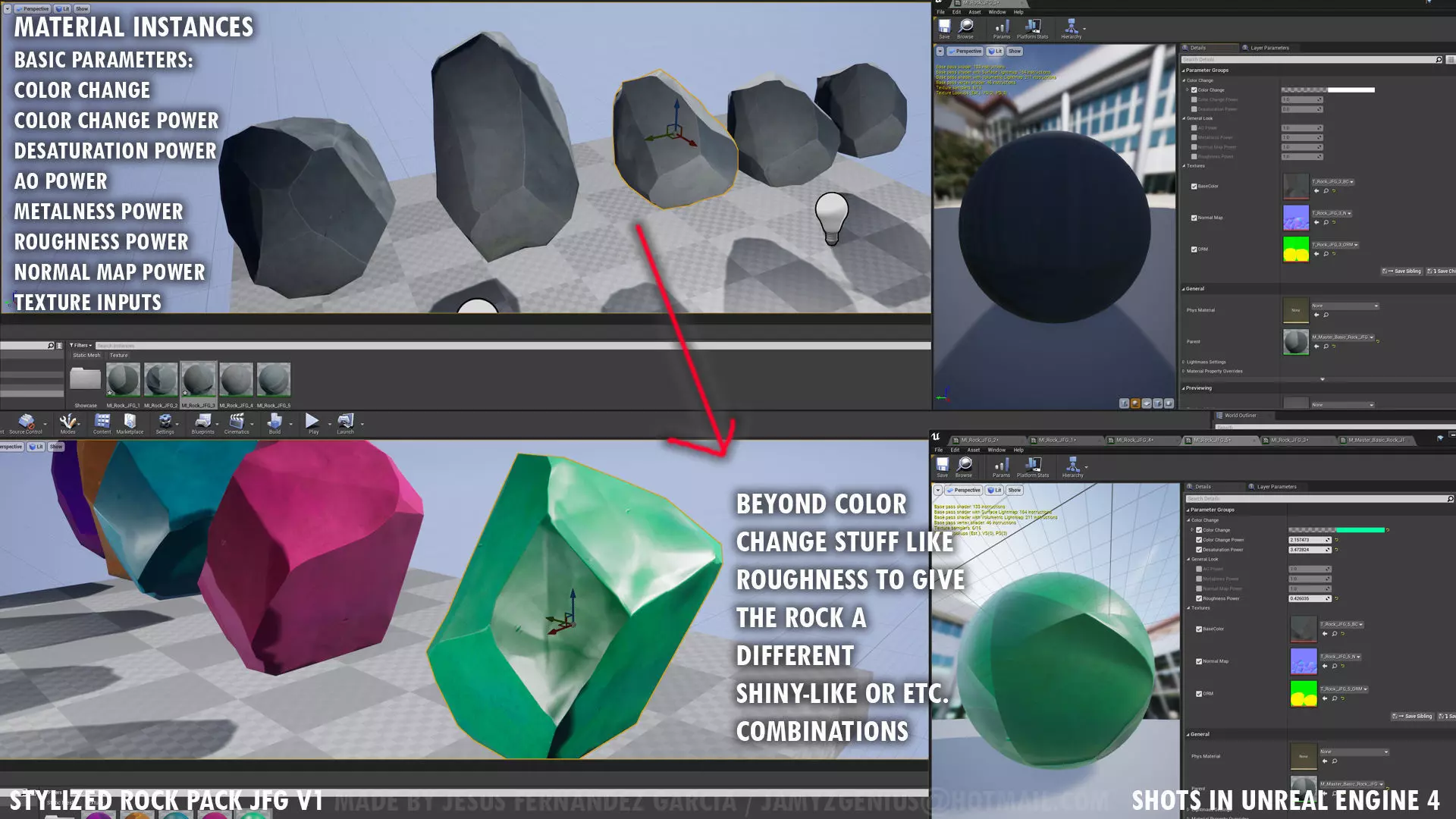Open Source Control in the level editor toolbar
Viewport: 1456px width, 819px height.
(x=26, y=423)
